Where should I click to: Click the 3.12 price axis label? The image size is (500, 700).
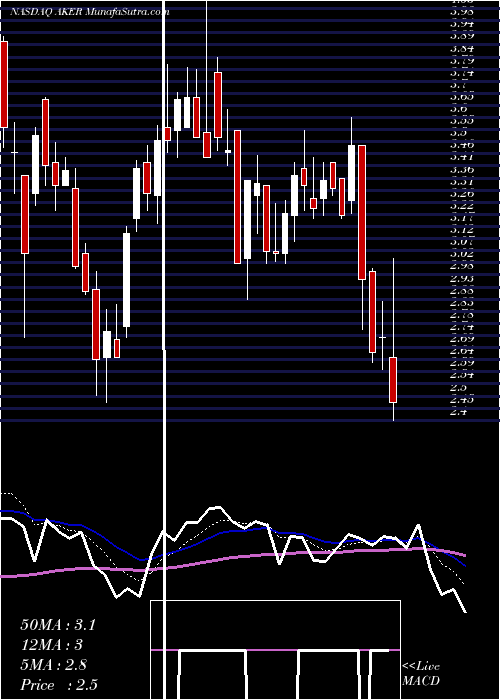point(462,229)
